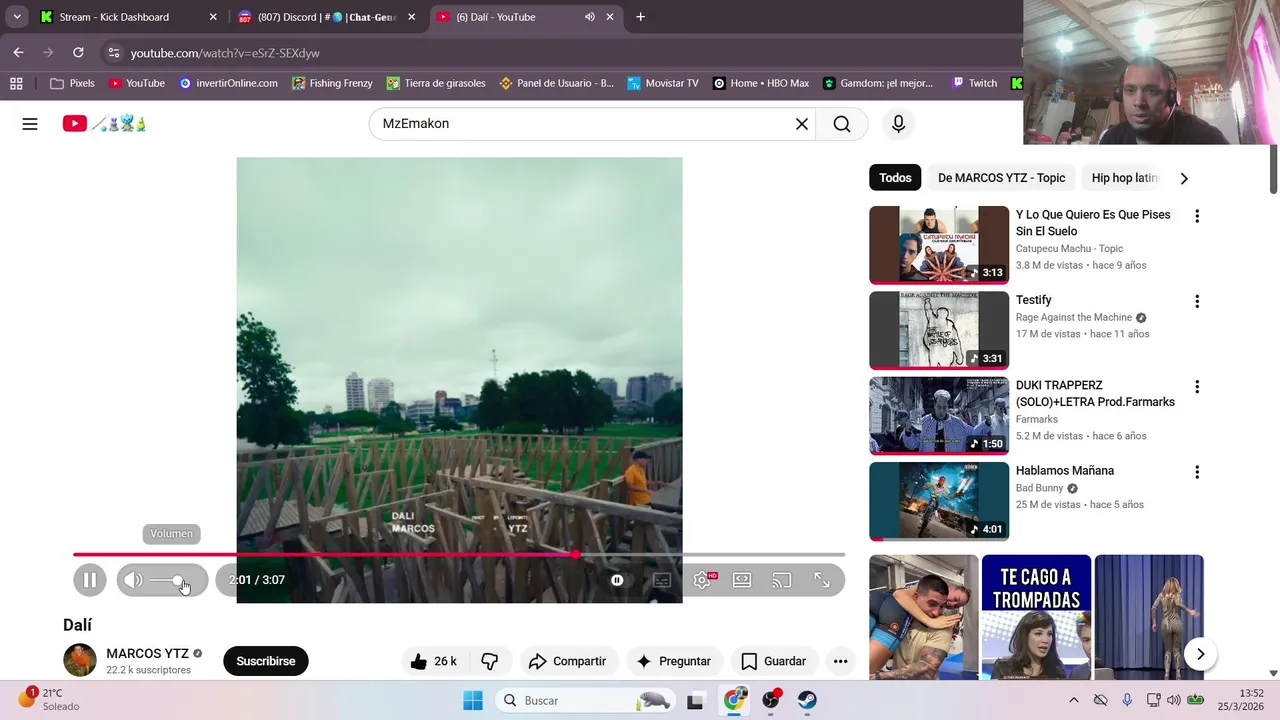Open the Testify video by Rage Against the Machine
Image resolution: width=1280 pixels, height=720 pixels.
(939, 330)
